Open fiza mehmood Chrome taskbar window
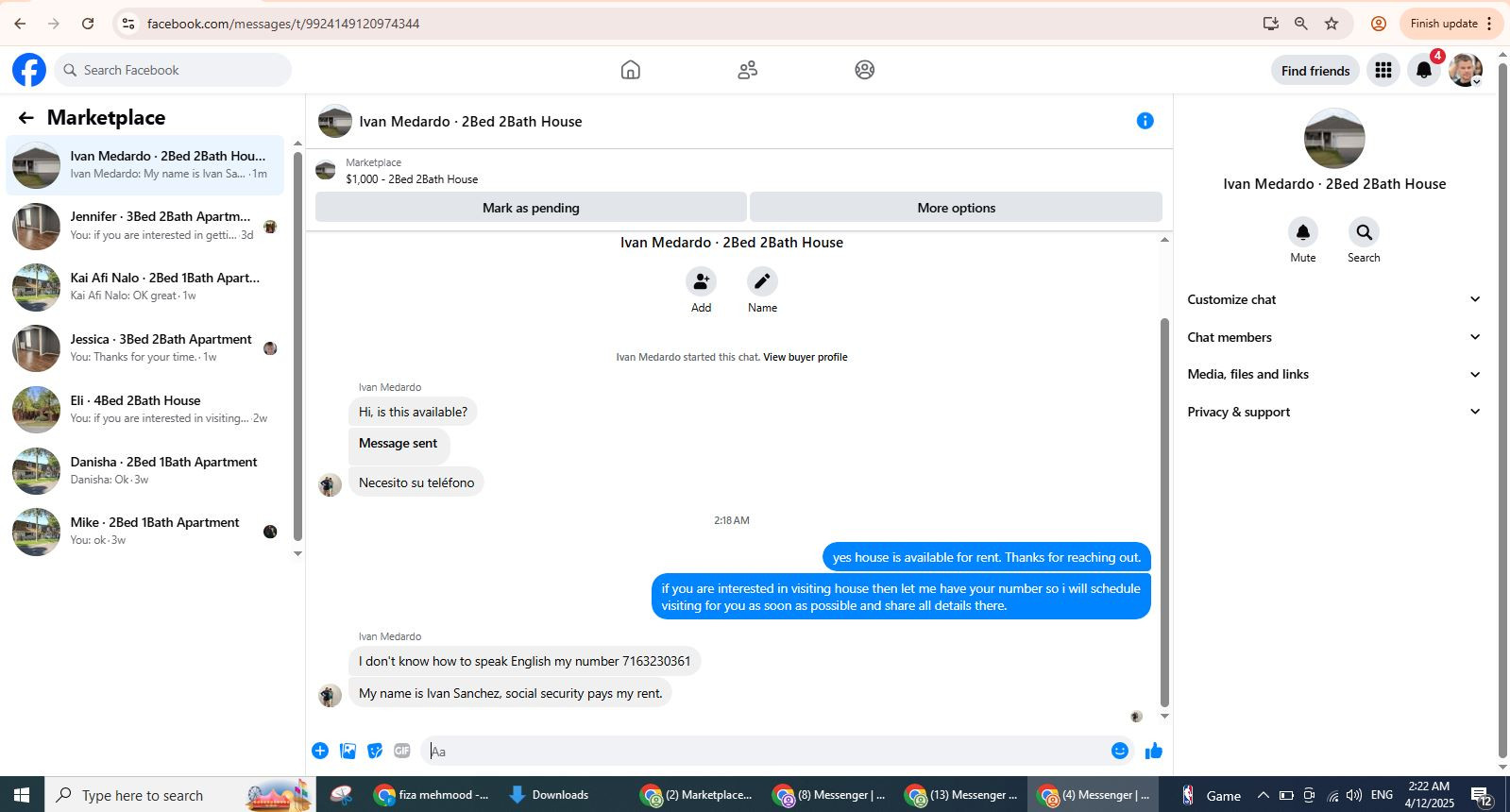This screenshot has width=1510, height=812. [x=433, y=795]
